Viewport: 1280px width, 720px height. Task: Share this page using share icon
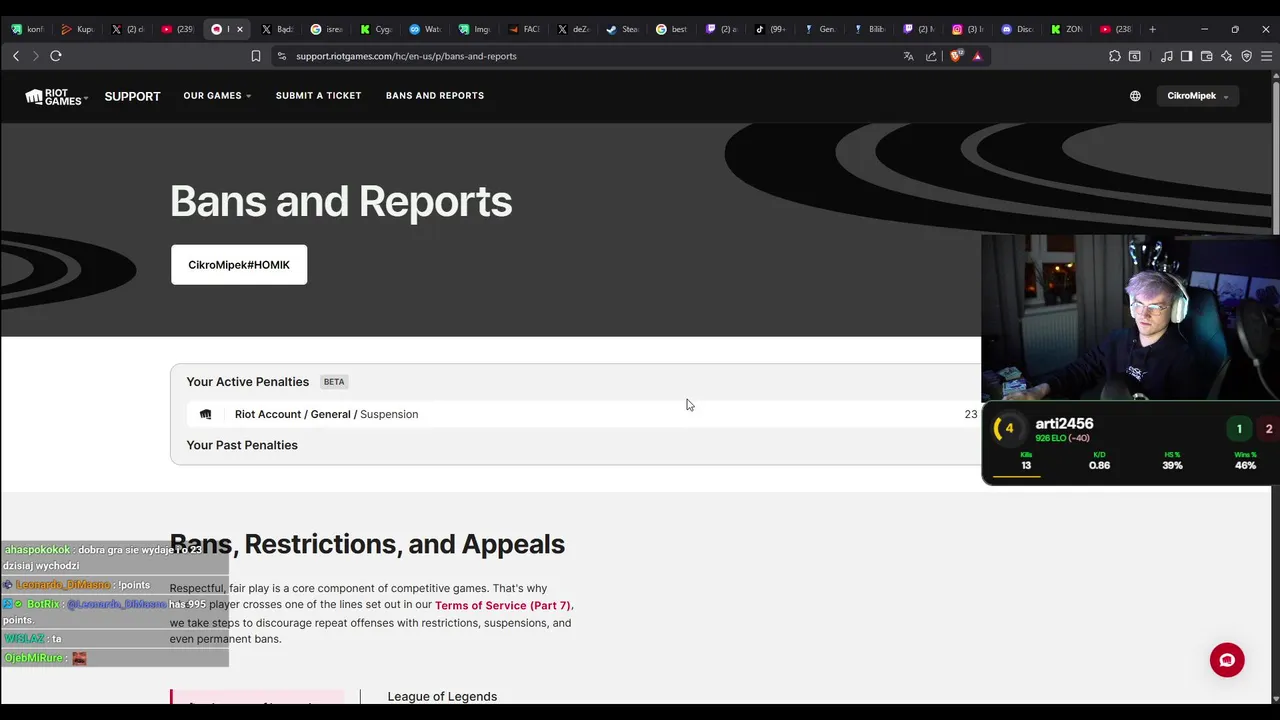point(931,56)
